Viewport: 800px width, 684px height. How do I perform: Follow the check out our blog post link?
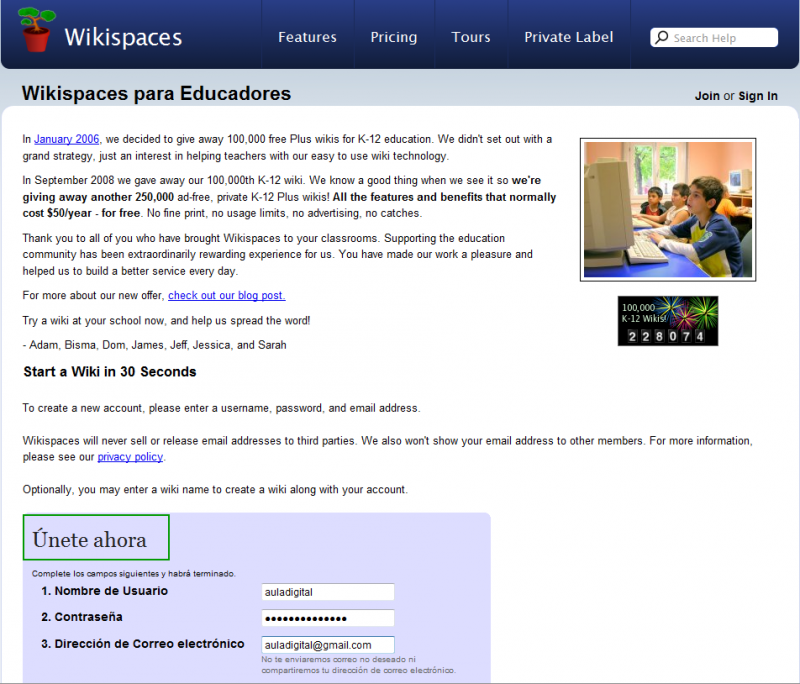[227, 295]
